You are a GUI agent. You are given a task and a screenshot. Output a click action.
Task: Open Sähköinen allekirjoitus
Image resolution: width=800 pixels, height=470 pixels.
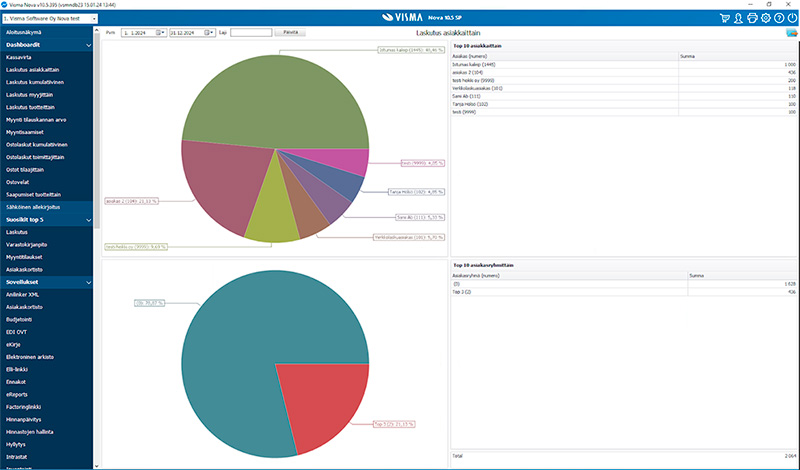coord(33,207)
